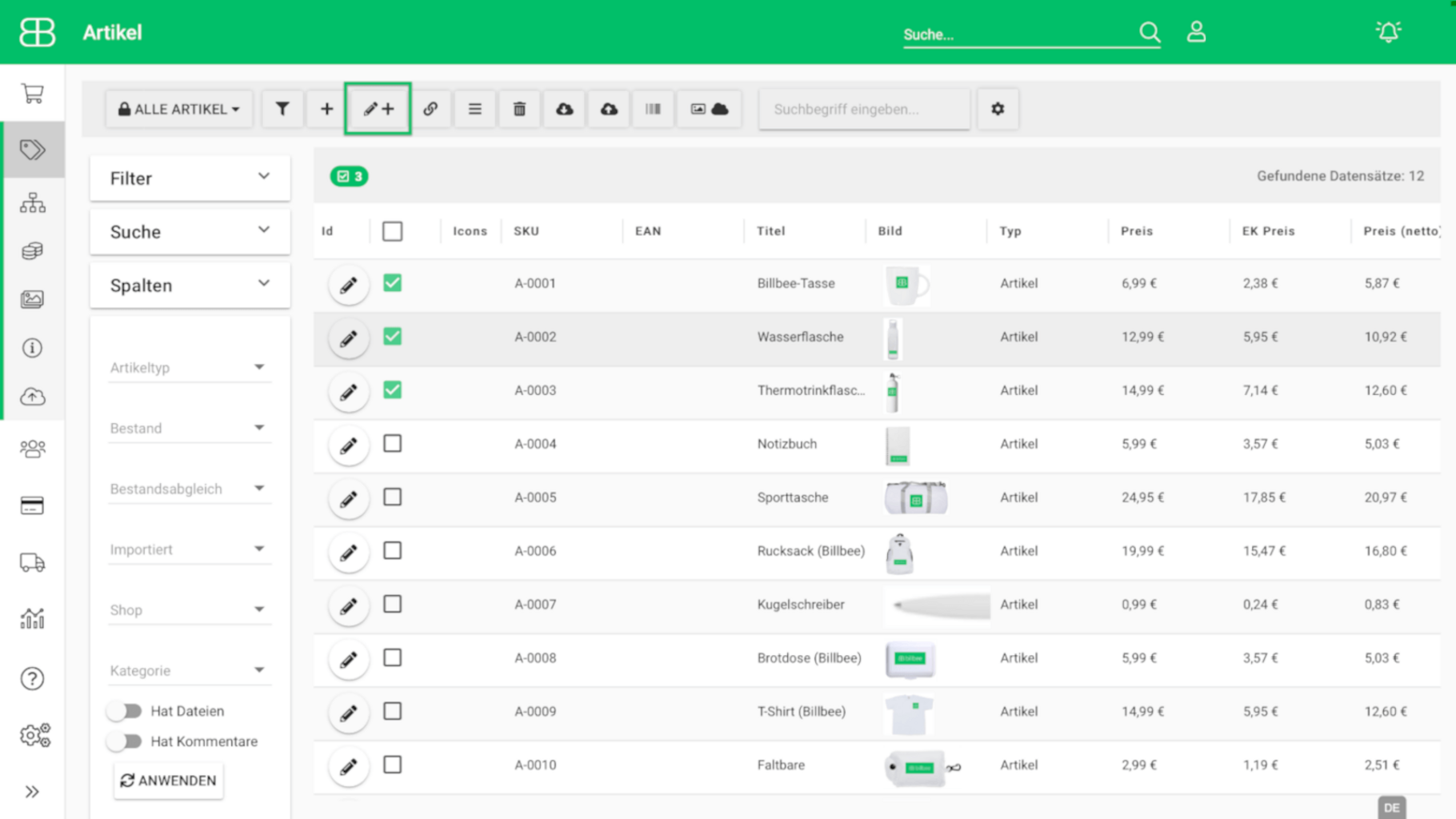Screen dimensions: 1456x819
Task: Click the trash delete icon in toolbar
Action: pyautogui.click(x=519, y=109)
